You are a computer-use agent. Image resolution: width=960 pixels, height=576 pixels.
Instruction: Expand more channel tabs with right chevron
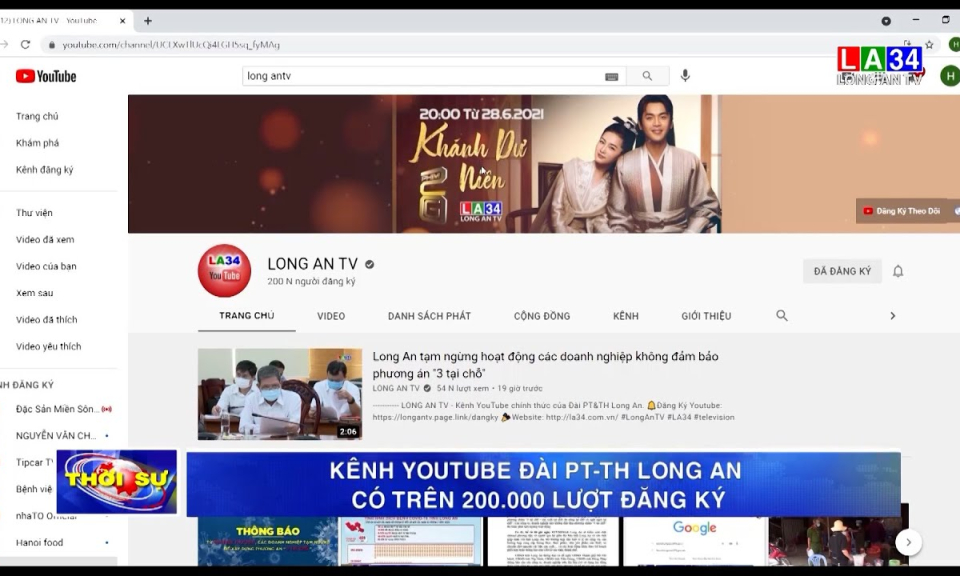click(893, 316)
